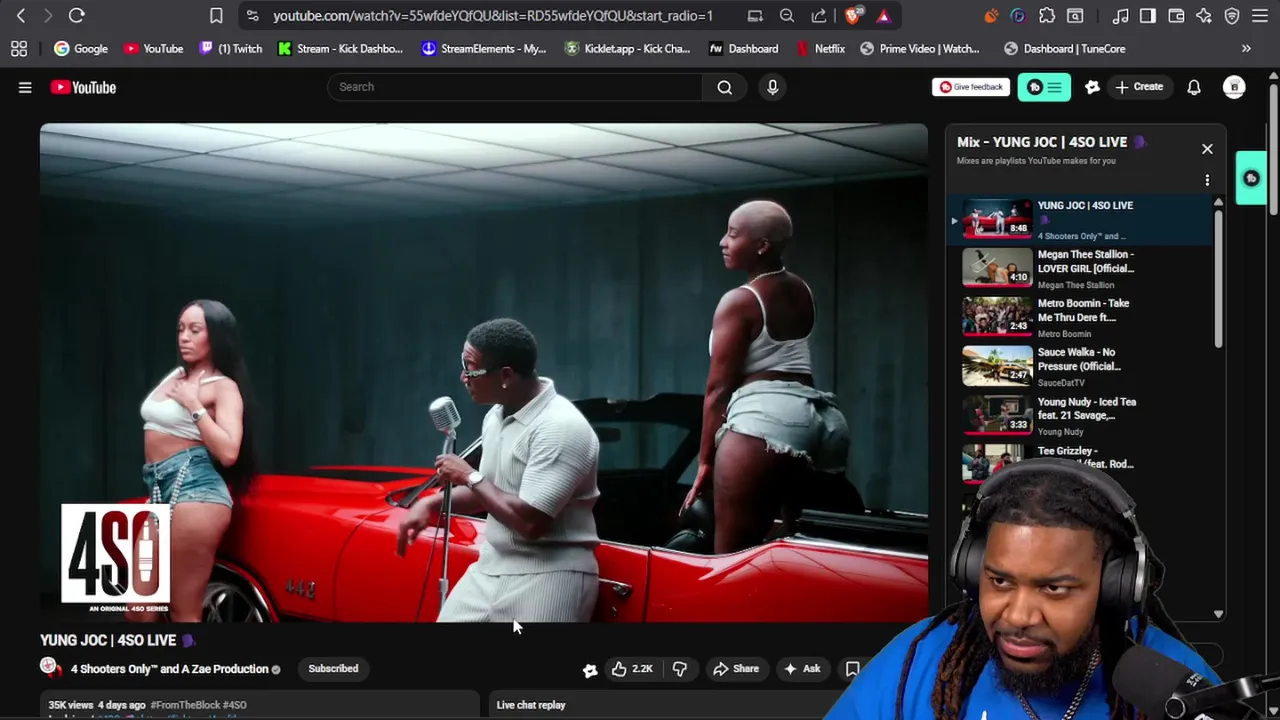The height and width of the screenshot is (720, 1280).
Task: Open the notifications bell
Action: point(1194,87)
